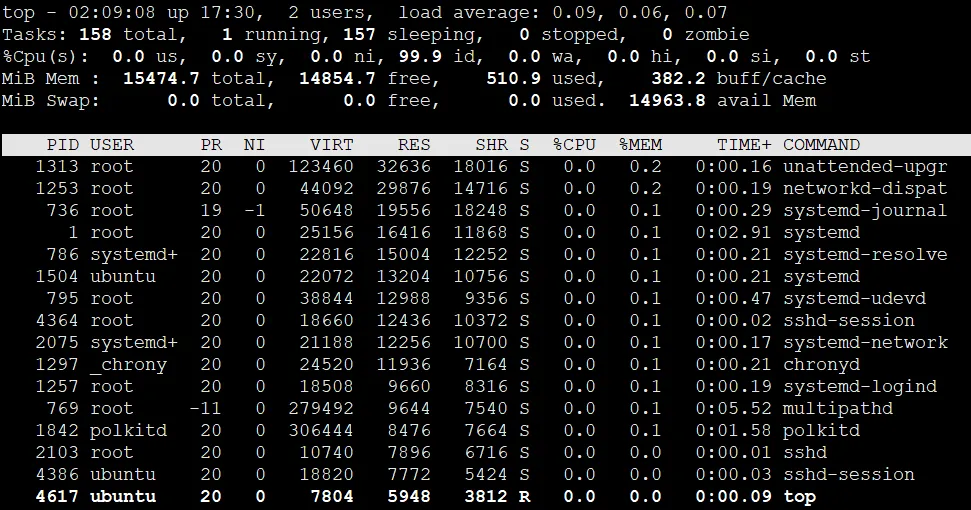Click the polkitd command name

821,431
